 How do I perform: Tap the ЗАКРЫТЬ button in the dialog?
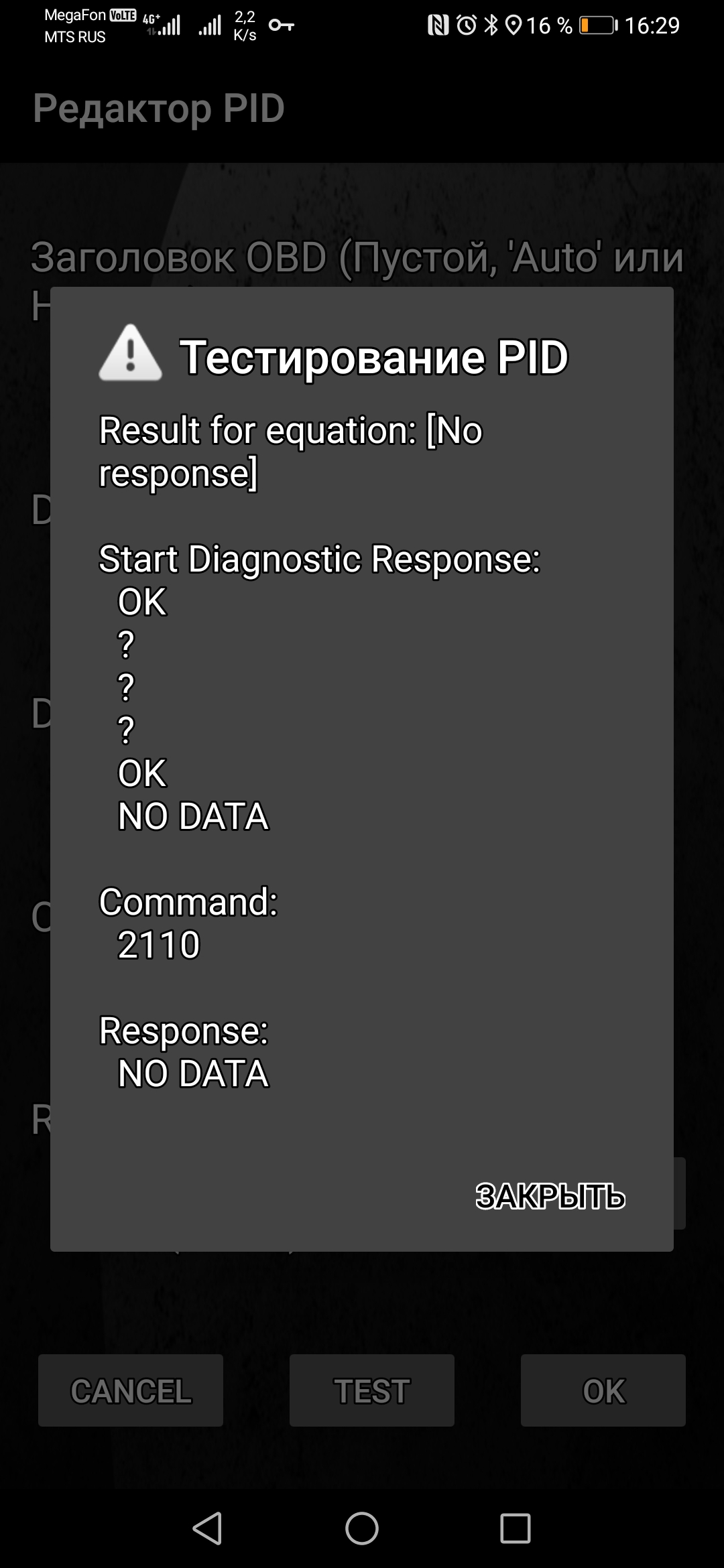(x=550, y=1197)
